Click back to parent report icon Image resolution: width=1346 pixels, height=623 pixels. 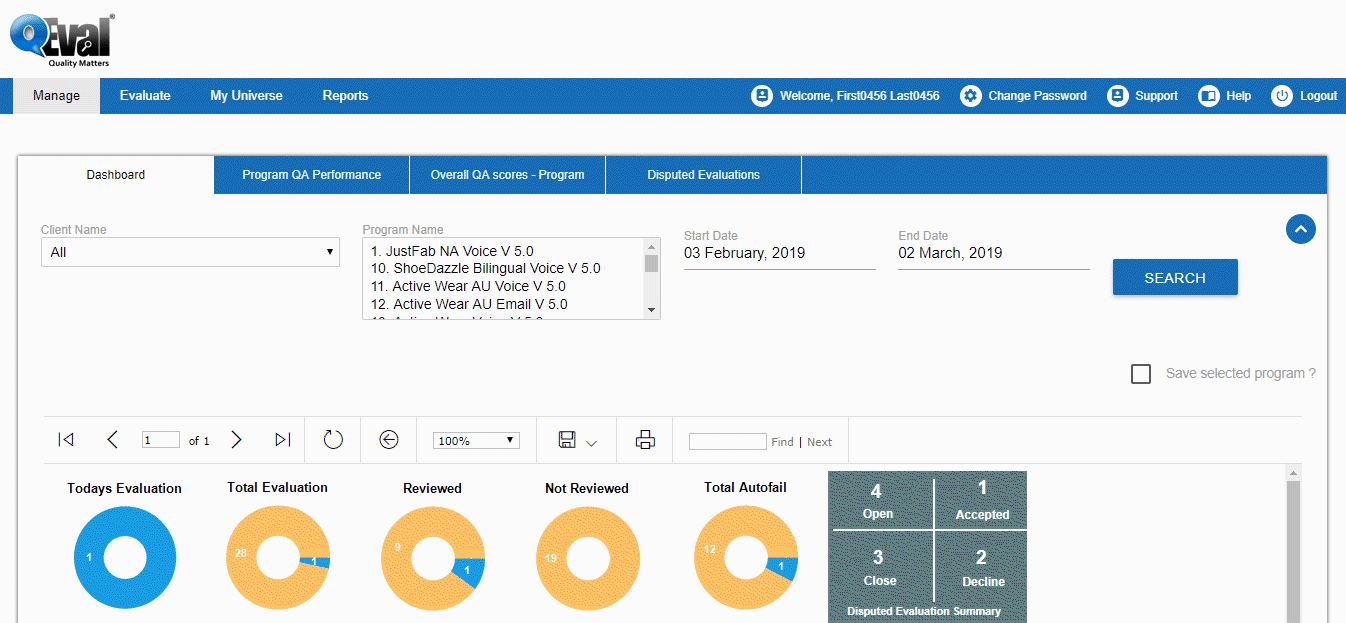[389, 440]
